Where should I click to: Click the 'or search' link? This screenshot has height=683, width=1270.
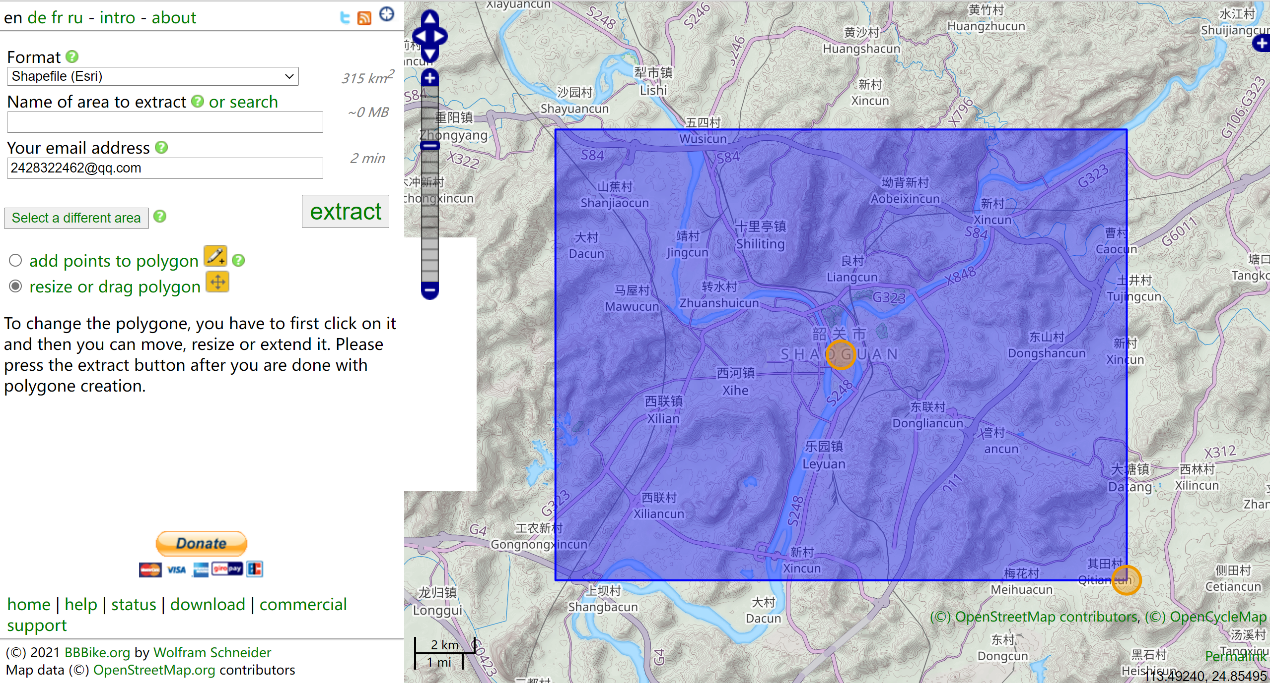243,101
